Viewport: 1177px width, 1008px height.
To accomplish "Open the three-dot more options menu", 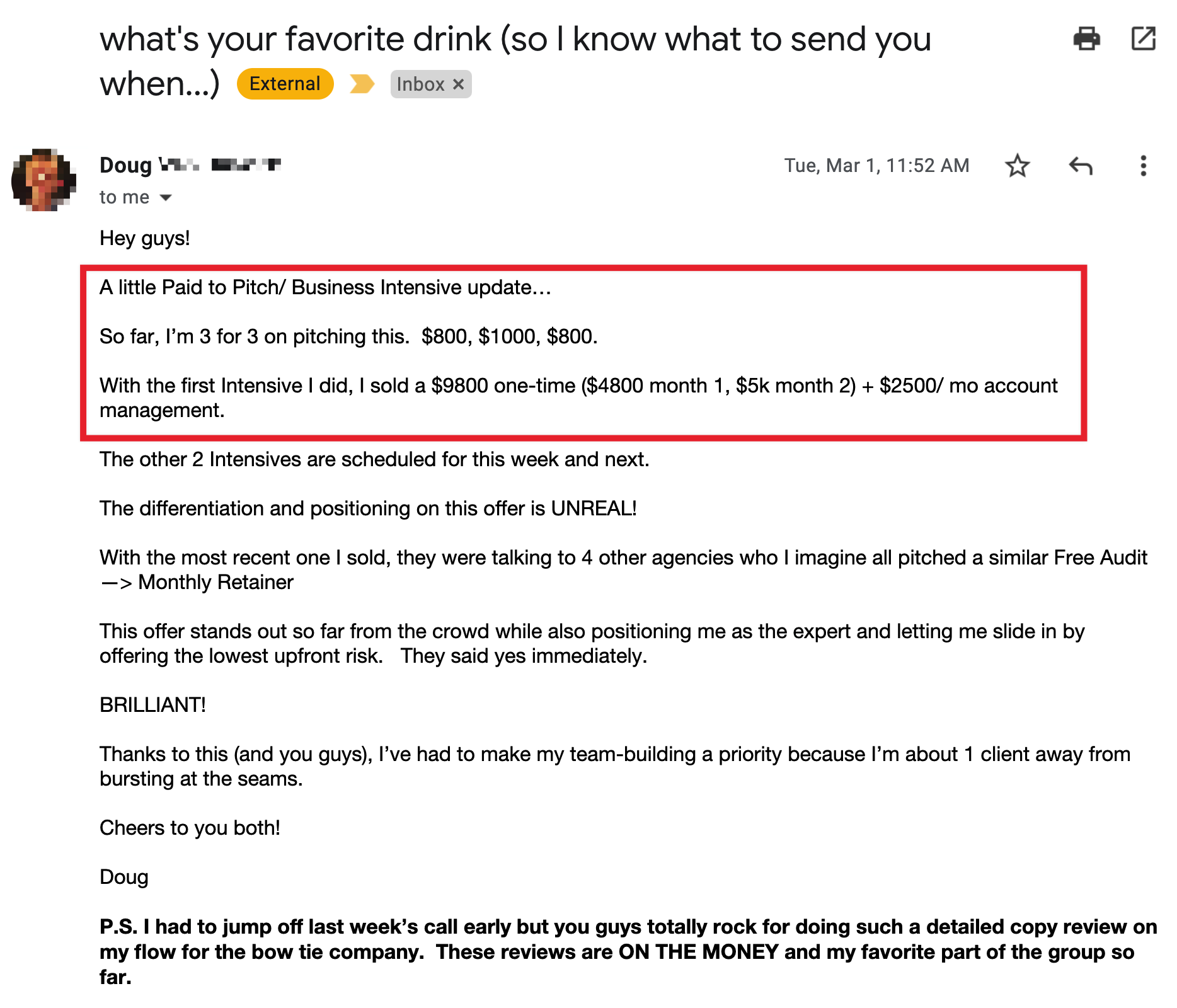I will click(1143, 166).
